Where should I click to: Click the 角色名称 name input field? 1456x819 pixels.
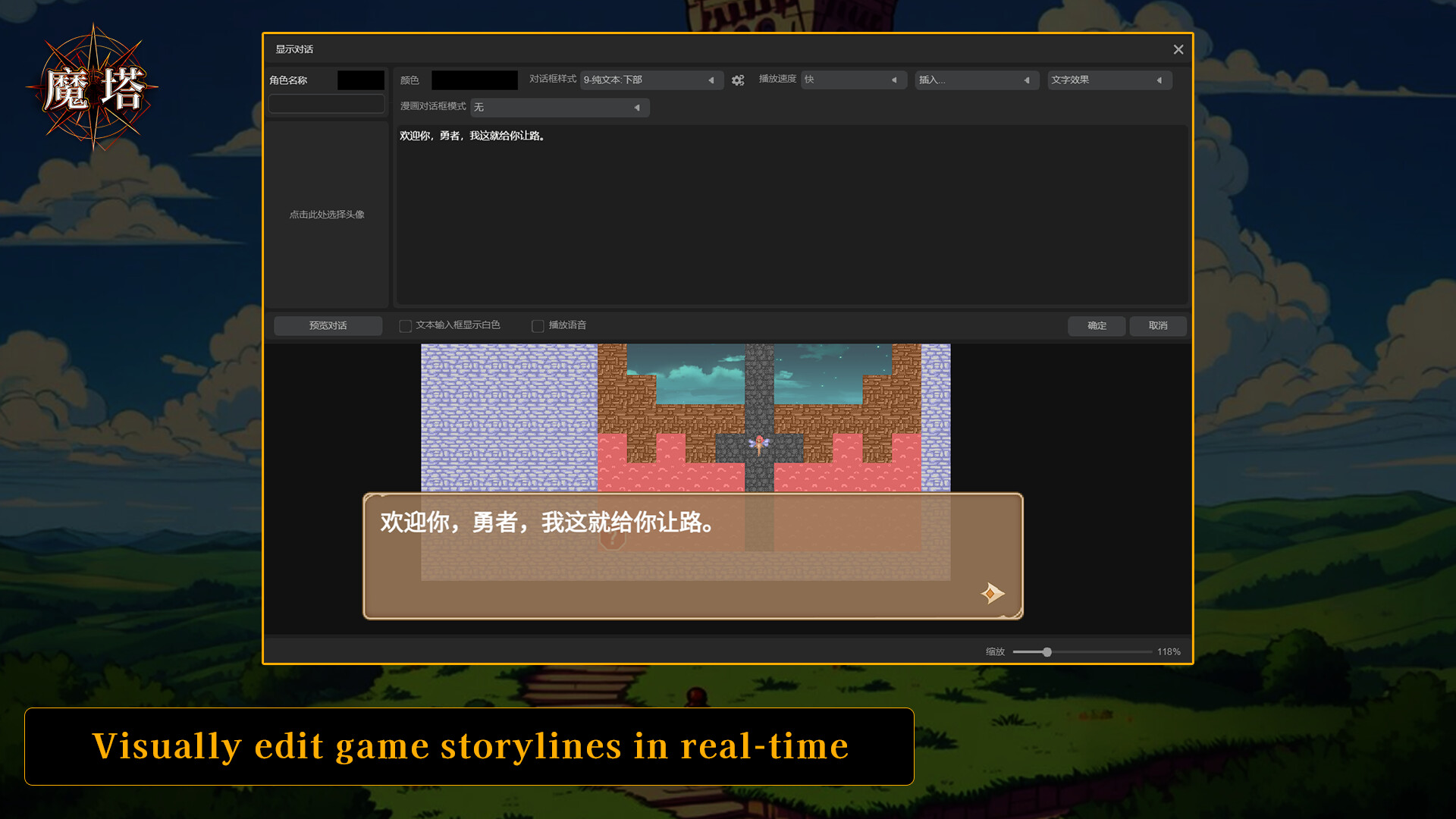pos(326,103)
